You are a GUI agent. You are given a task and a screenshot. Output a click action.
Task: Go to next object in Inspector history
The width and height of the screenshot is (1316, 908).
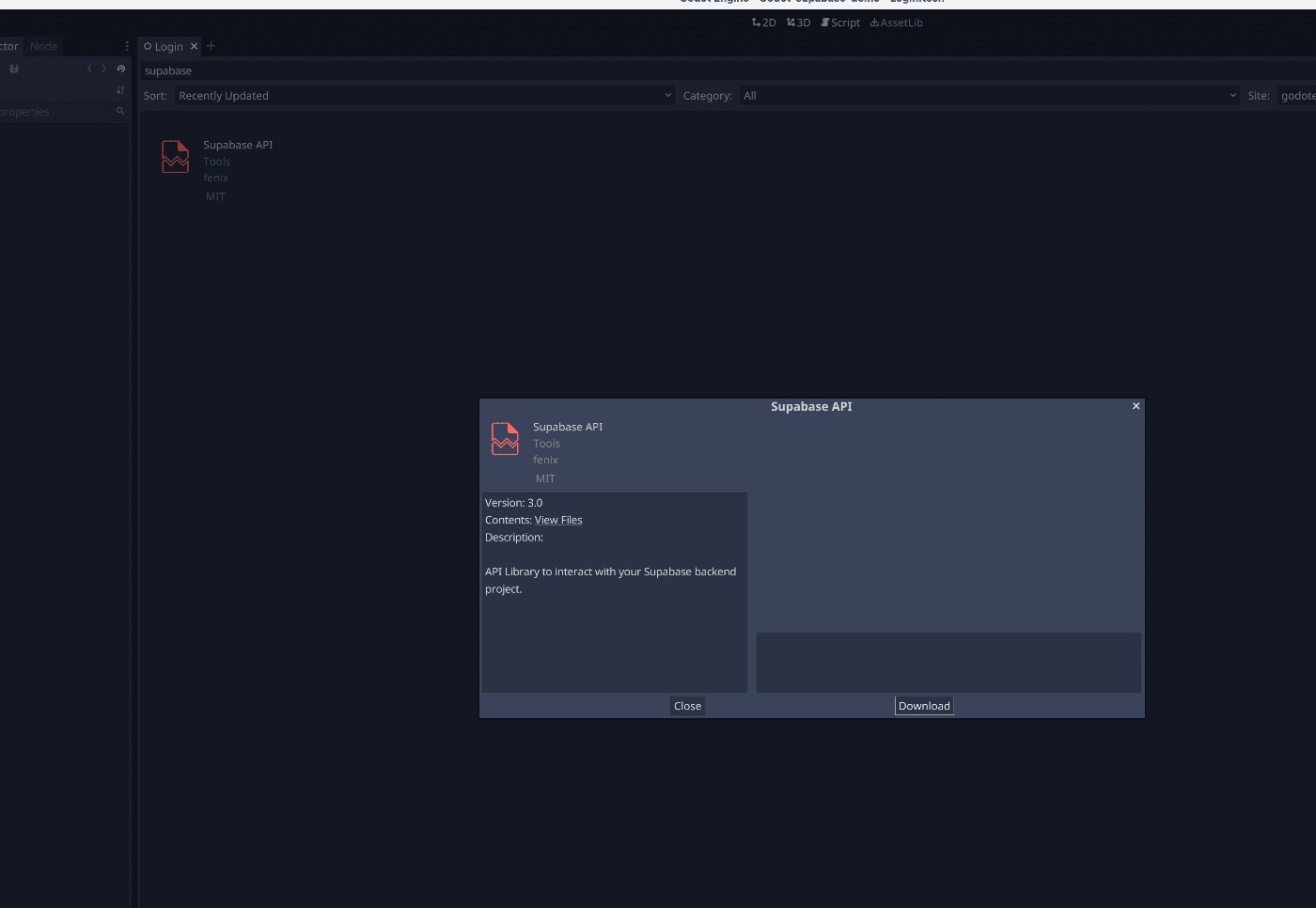pos(103,69)
